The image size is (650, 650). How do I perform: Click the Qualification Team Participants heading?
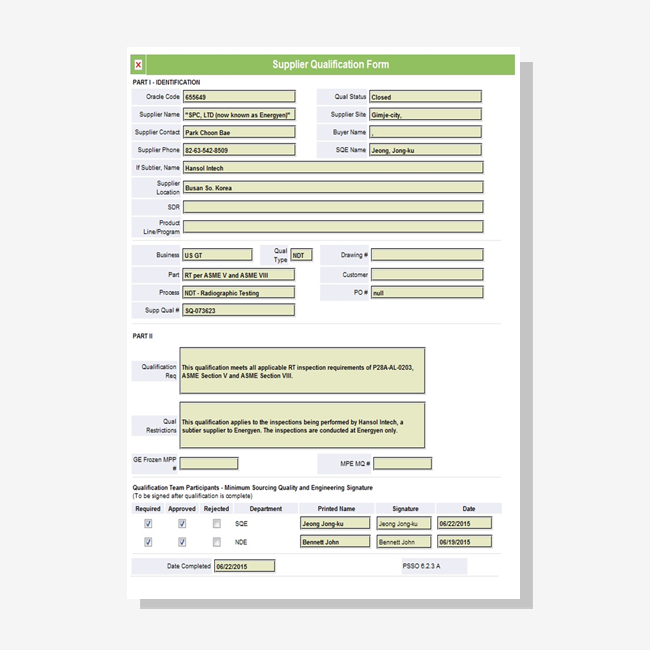pyautogui.click(x=252, y=488)
